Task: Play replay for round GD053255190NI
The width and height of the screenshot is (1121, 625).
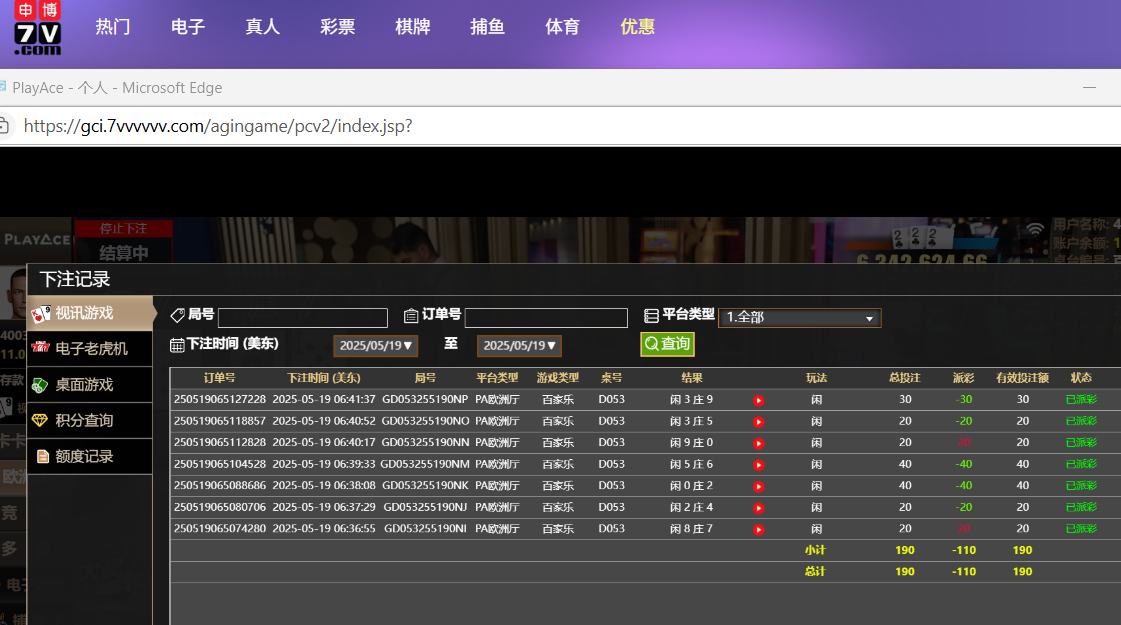Action: (x=758, y=529)
